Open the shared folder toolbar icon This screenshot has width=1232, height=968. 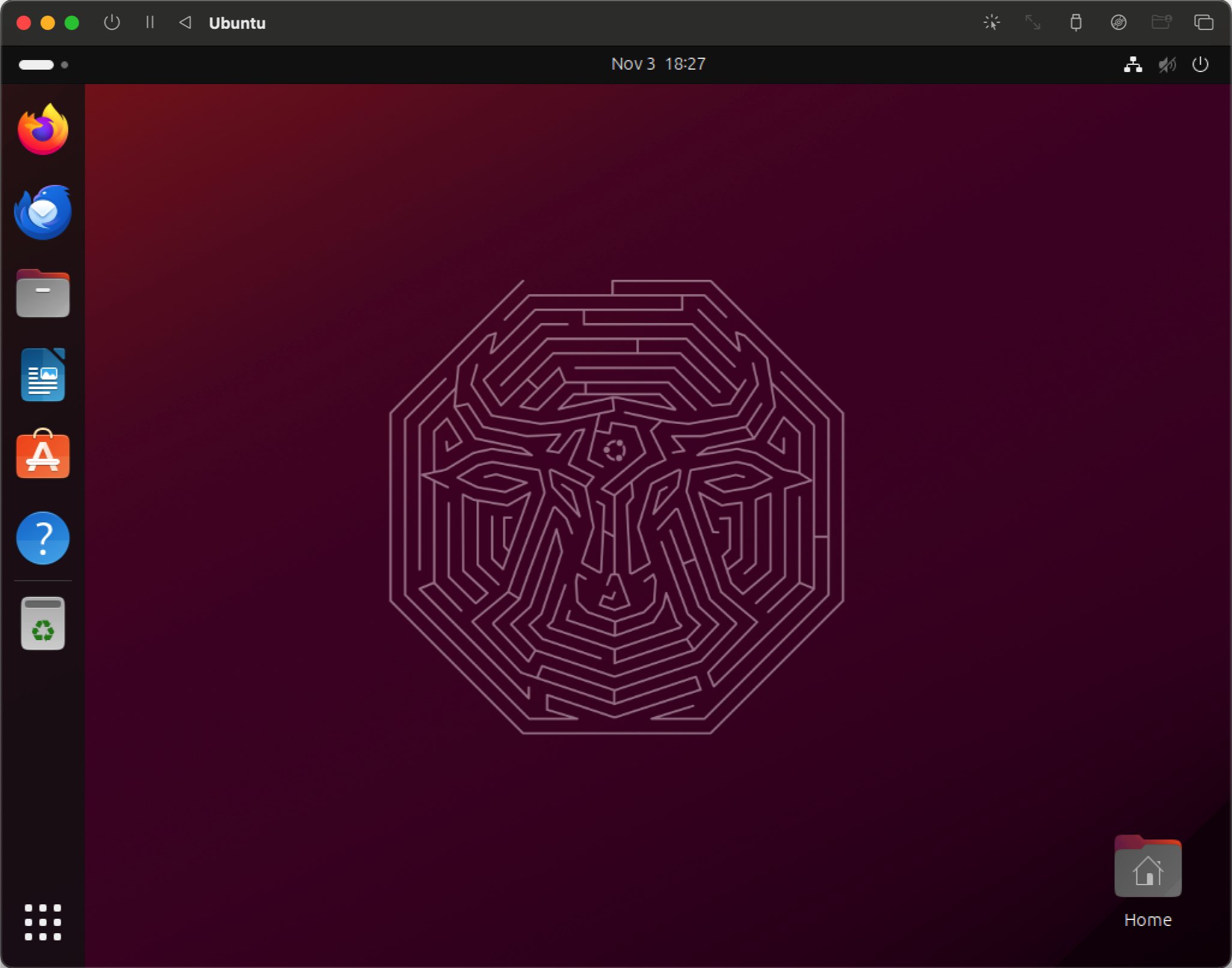(x=1161, y=23)
